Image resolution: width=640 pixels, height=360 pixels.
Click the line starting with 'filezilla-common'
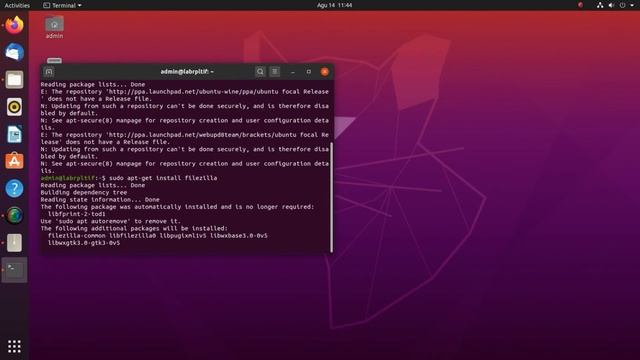(158, 236)
